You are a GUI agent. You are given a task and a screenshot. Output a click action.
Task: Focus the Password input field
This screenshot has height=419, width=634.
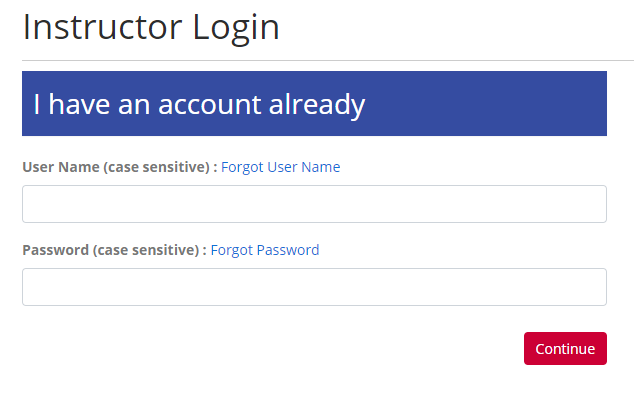coord(314,287)
